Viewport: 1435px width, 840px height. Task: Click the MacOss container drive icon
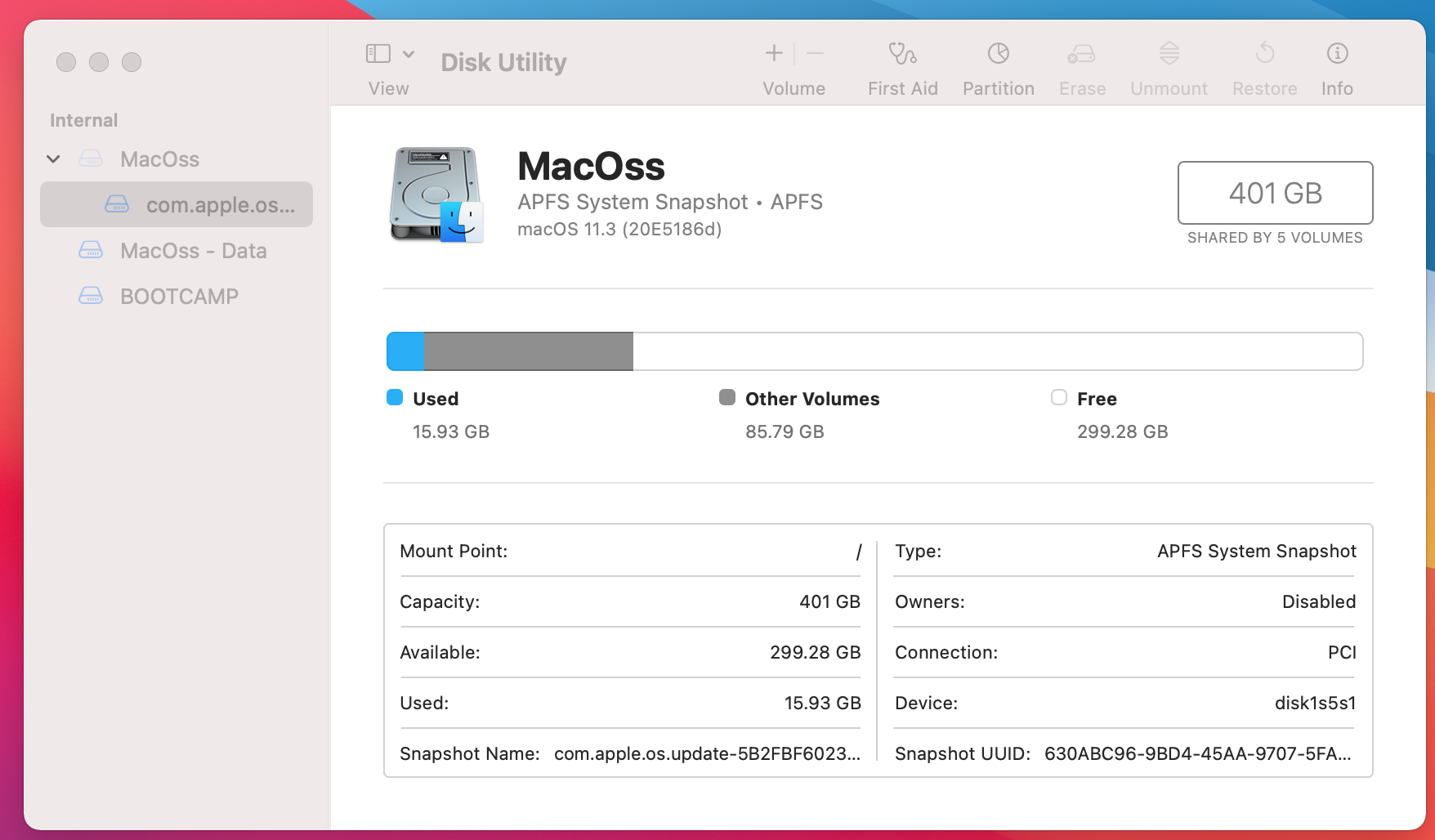[x=91, y=159]
